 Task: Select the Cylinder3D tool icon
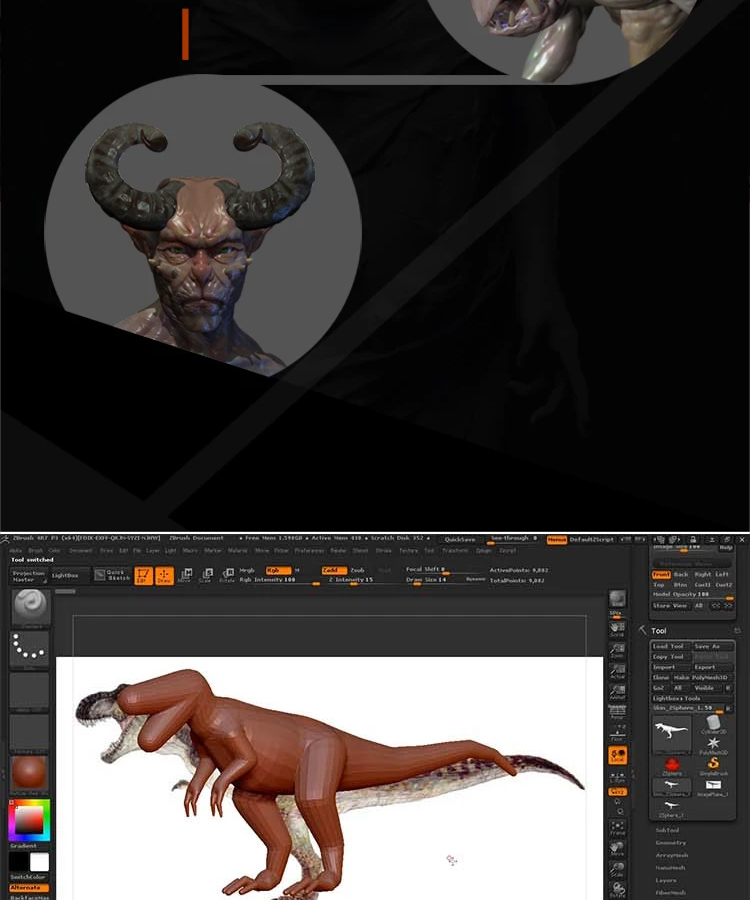714,724
